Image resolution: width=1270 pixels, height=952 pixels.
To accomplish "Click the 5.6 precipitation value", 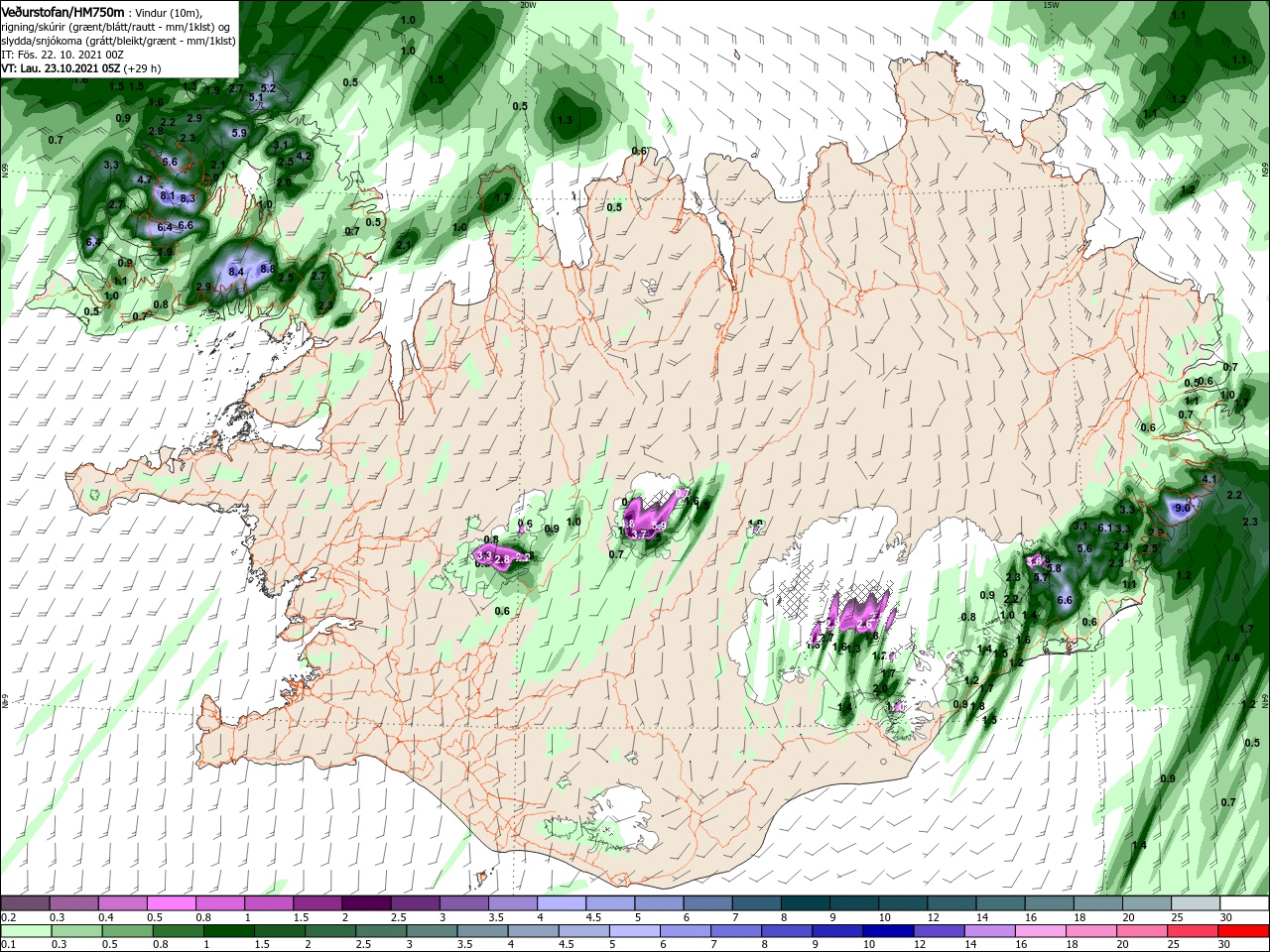I will pyautogui.click(x=1084, y=548).
